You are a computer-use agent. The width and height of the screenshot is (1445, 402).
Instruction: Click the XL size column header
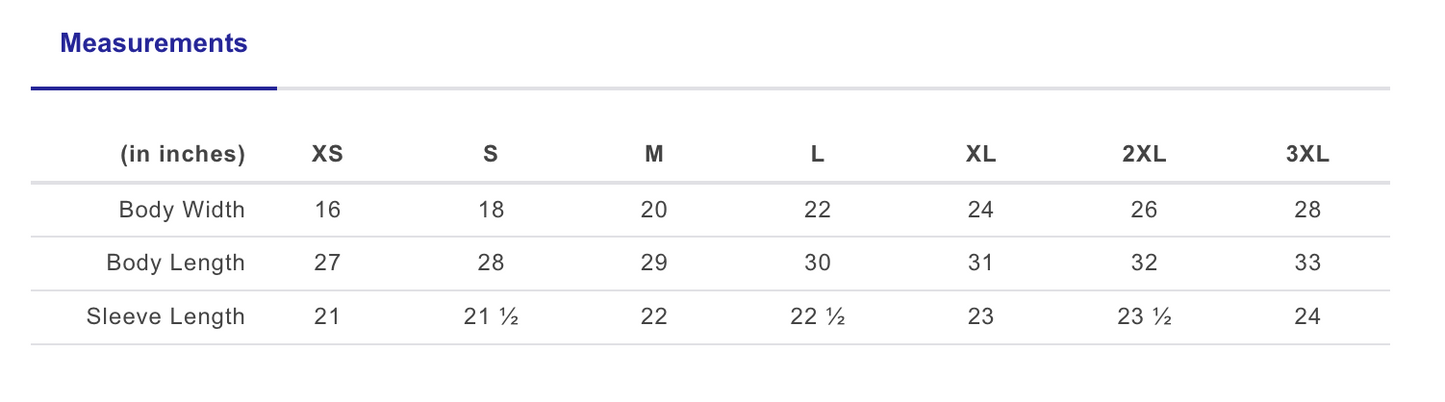pyautogui.click(x=981, y=155)
